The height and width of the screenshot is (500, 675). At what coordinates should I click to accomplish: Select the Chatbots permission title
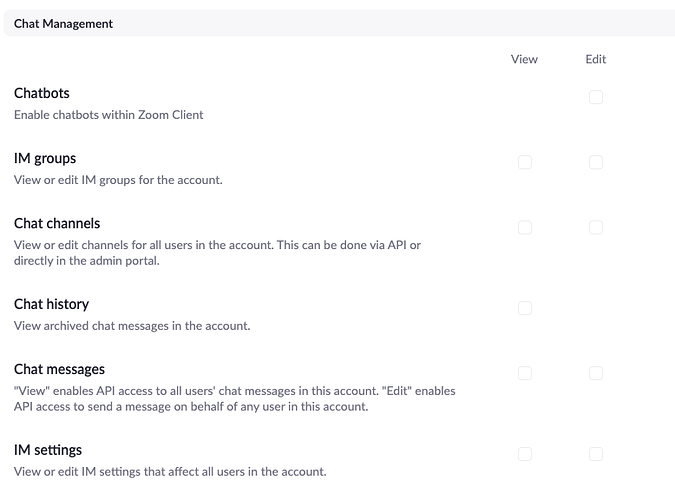point(42,93)
